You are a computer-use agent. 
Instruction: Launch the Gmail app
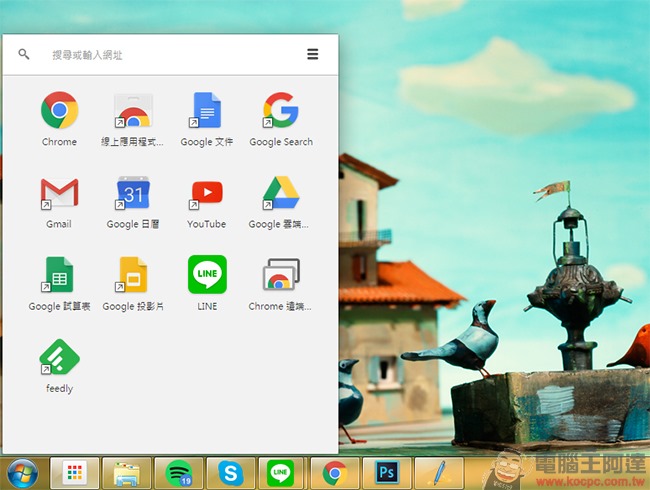[x=59, y=193]
